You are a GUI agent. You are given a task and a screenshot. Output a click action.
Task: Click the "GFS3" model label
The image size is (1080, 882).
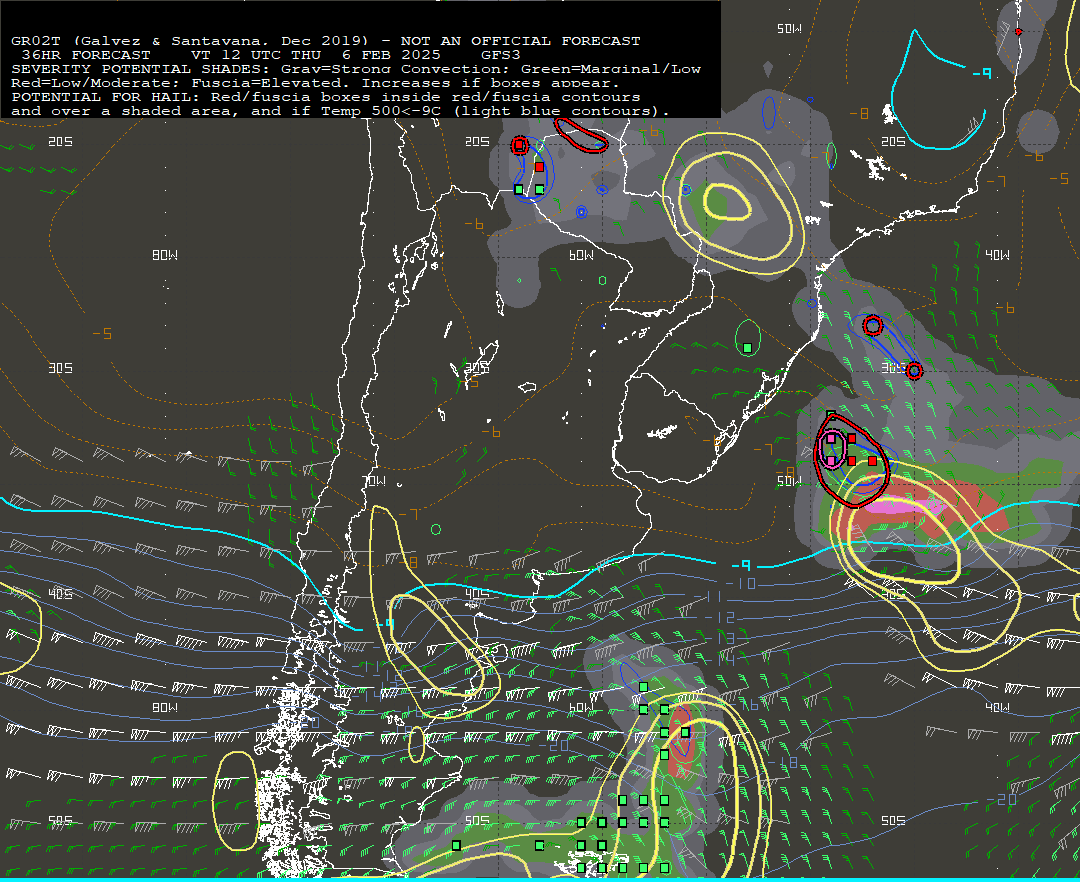(501, 54)
